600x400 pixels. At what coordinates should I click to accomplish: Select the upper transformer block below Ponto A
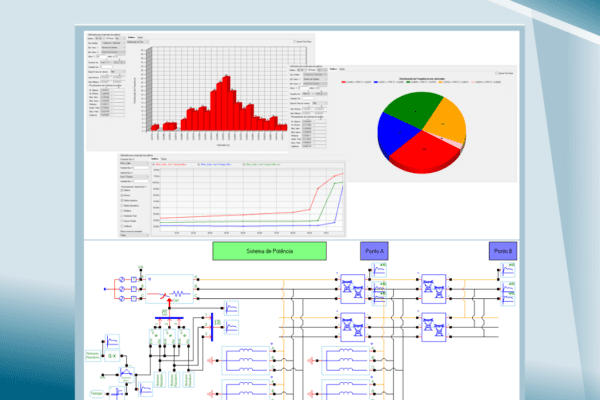pyautogui.click(x=353, y=289)
